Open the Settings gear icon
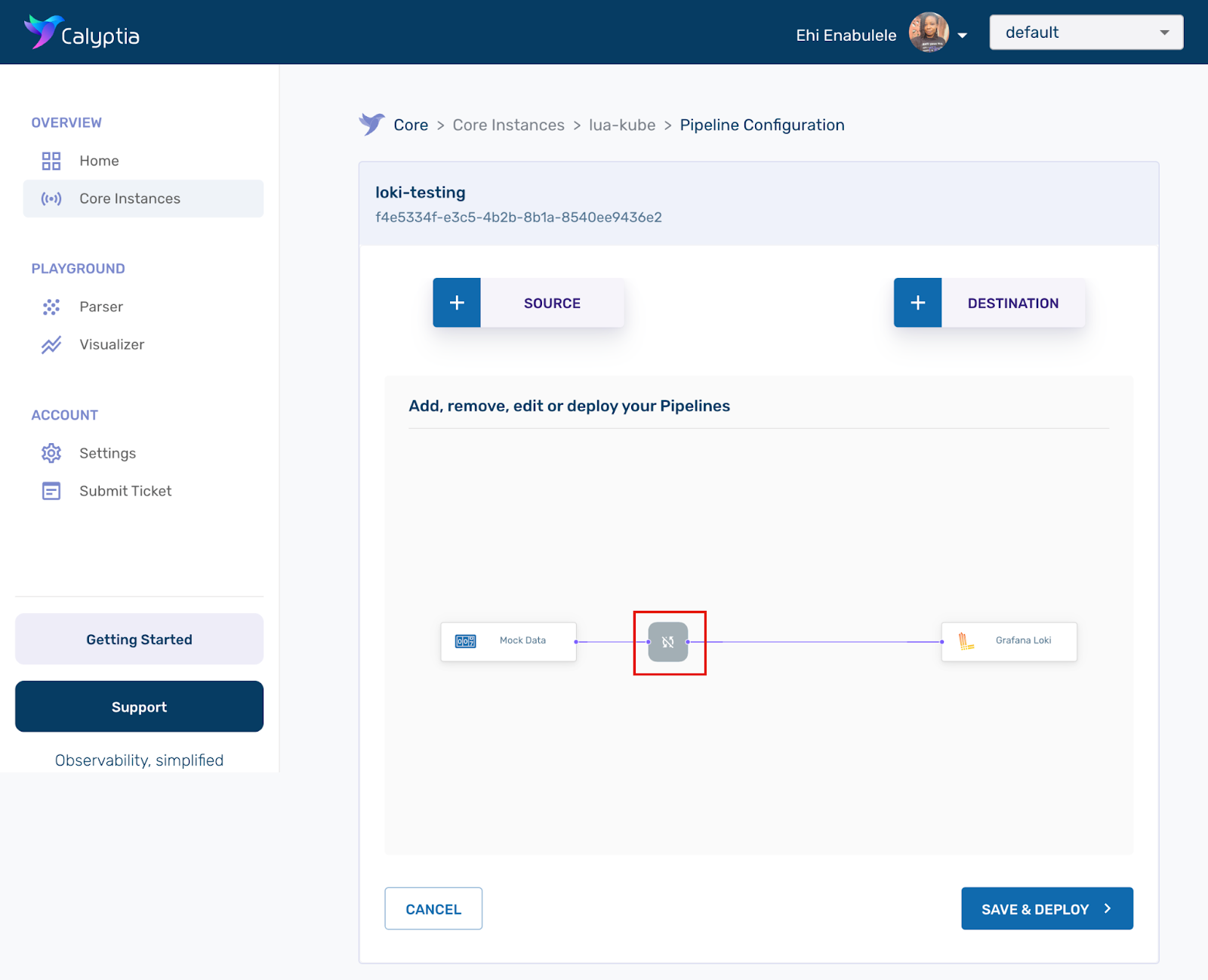 click(x=51, y=453)
